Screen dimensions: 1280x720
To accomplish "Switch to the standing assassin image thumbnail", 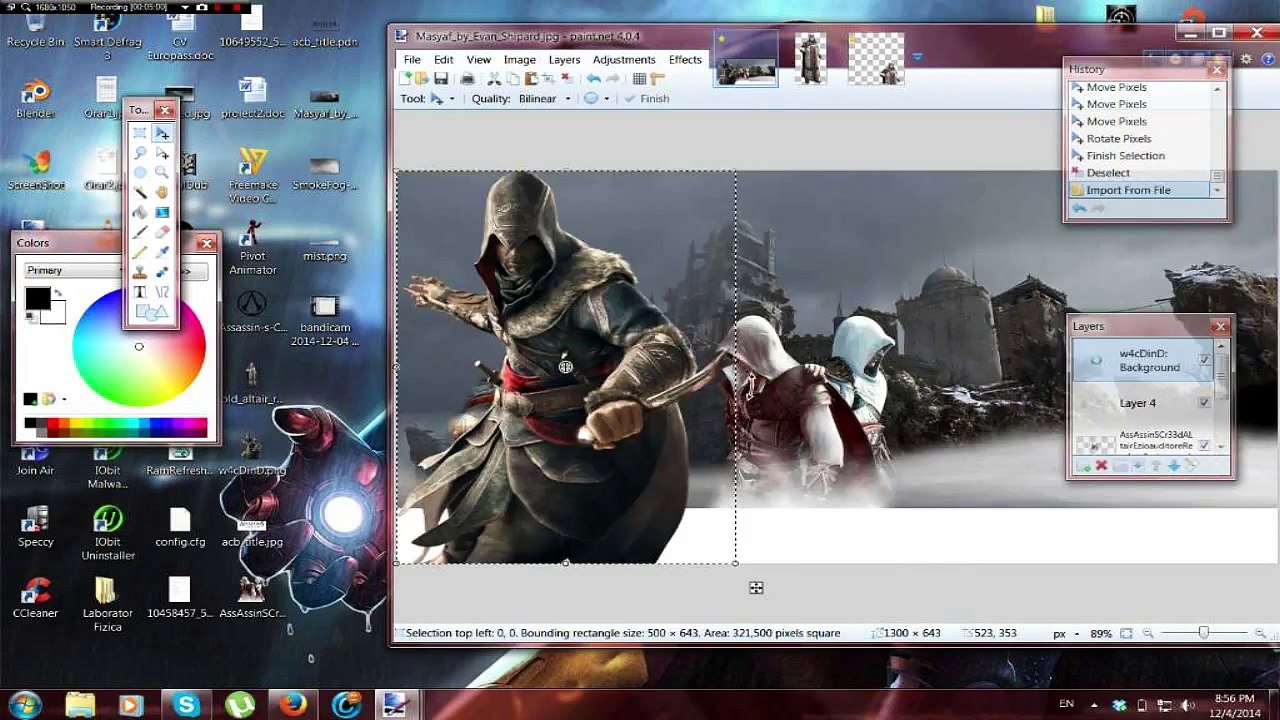I will point(810,59).
